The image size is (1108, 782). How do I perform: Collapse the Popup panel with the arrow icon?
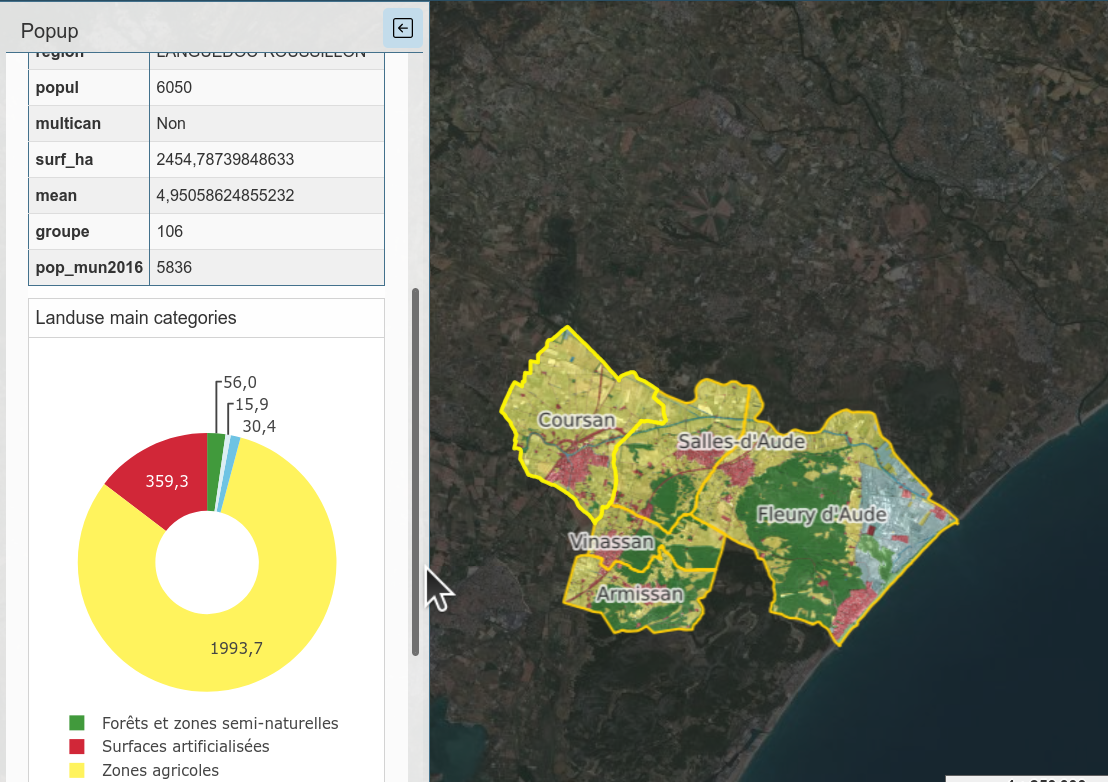coord(403,28)
